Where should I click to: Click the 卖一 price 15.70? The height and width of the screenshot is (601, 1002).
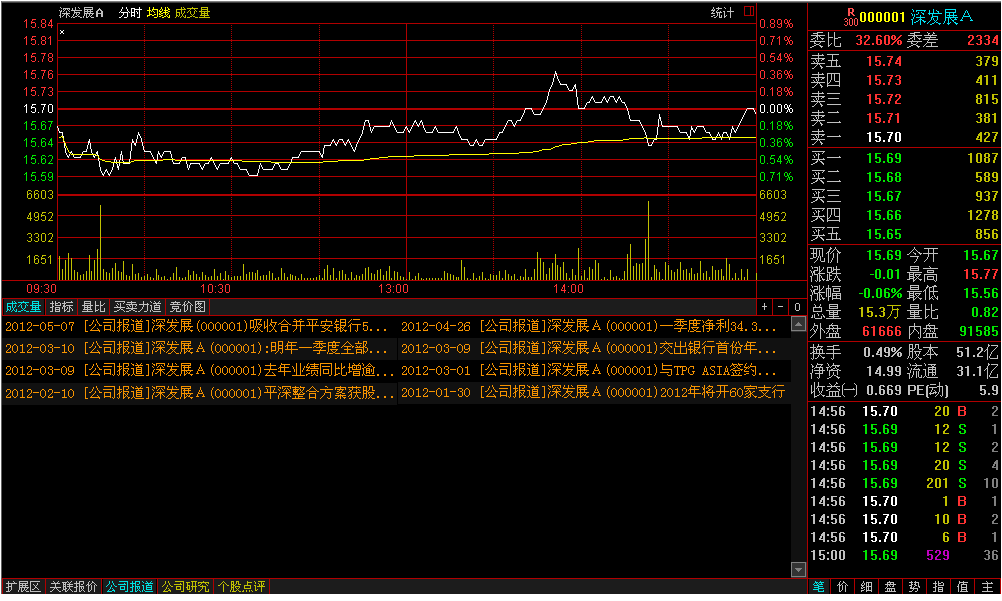[x=884, y=137]
